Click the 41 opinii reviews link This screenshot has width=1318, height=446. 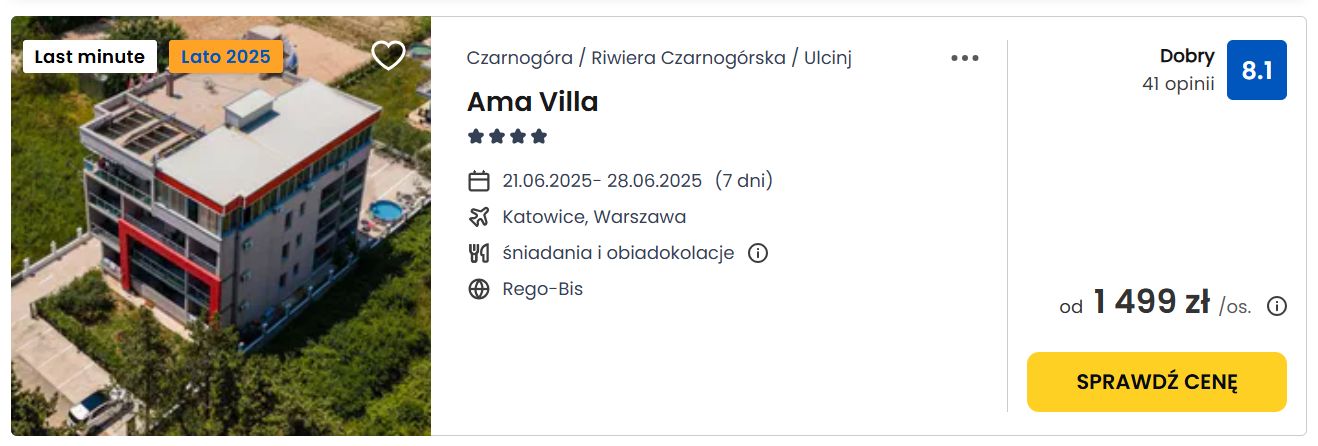(1178, 84)
